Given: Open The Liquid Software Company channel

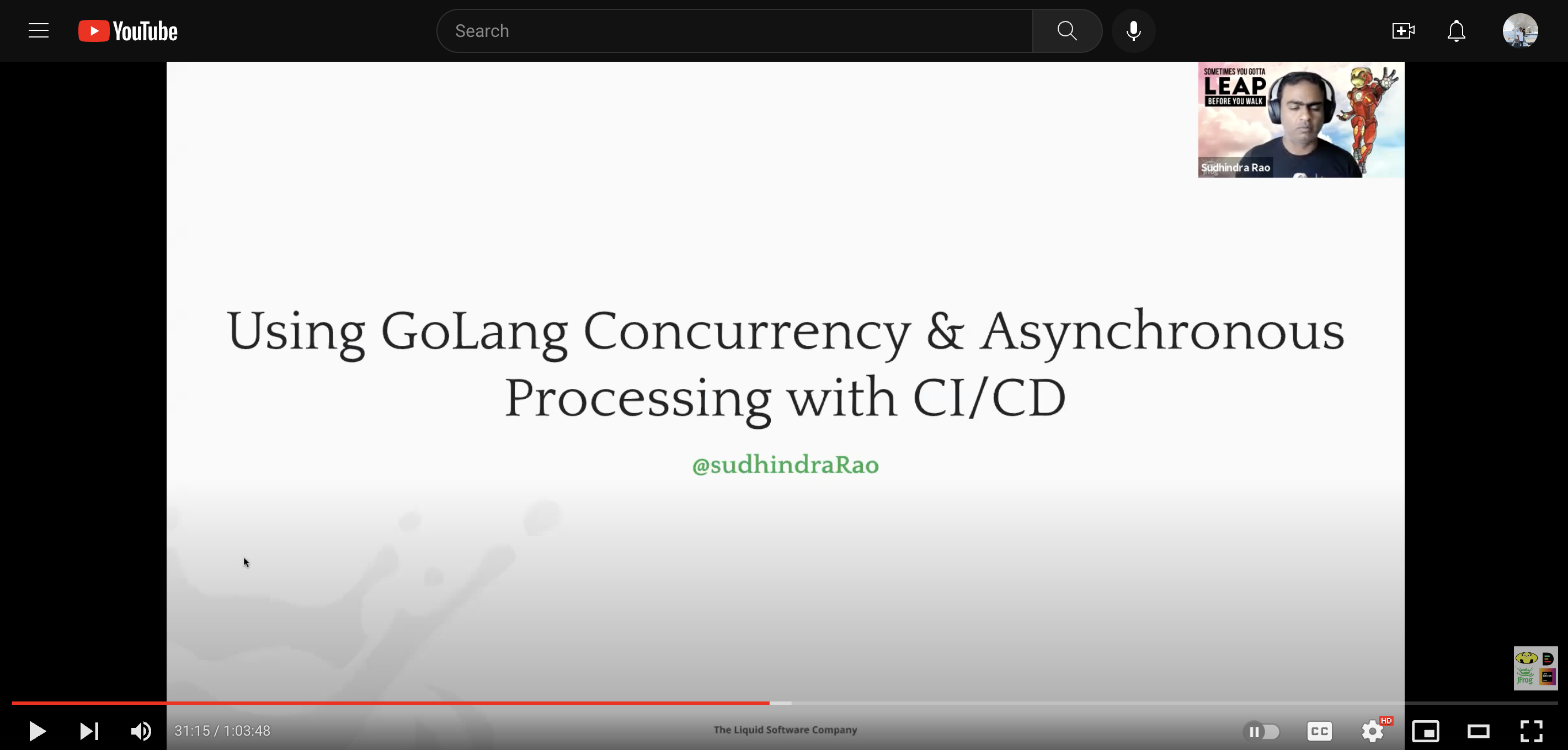Looking at the screenshot, I should (x=784, y=730).
